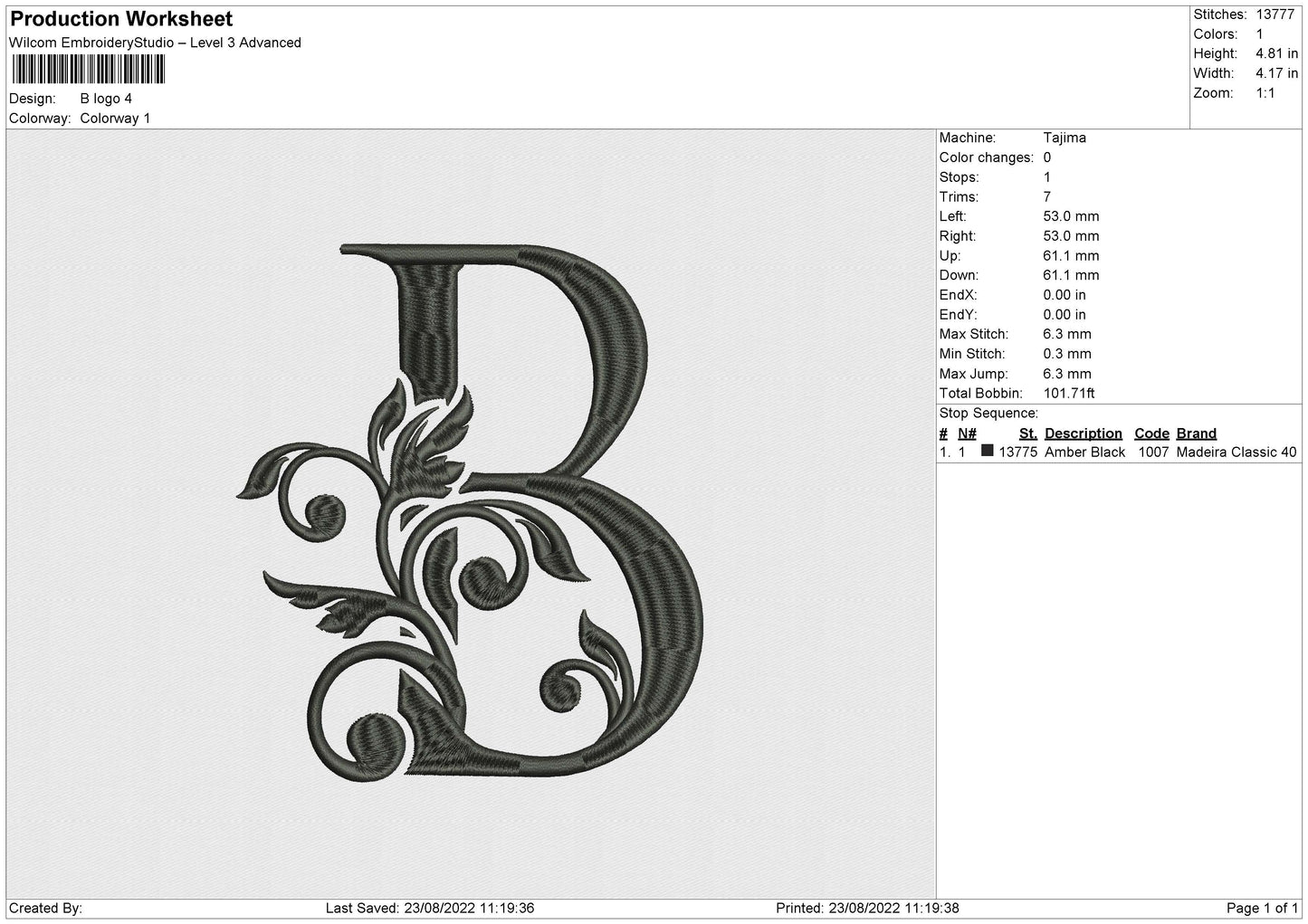Viewport: 1308px width, 924px height.
Task: Click the 'St.' column header
Action: tap(1028, 433)
